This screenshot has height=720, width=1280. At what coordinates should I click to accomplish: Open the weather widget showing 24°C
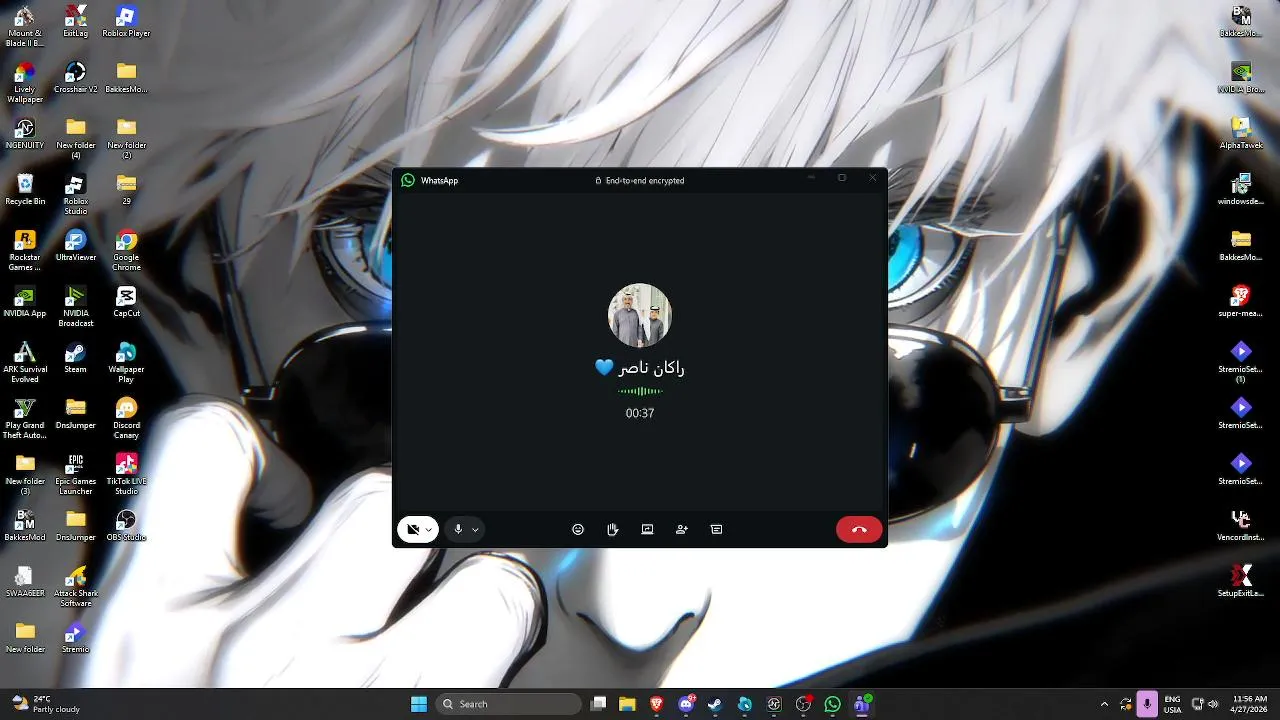(45, 704)
